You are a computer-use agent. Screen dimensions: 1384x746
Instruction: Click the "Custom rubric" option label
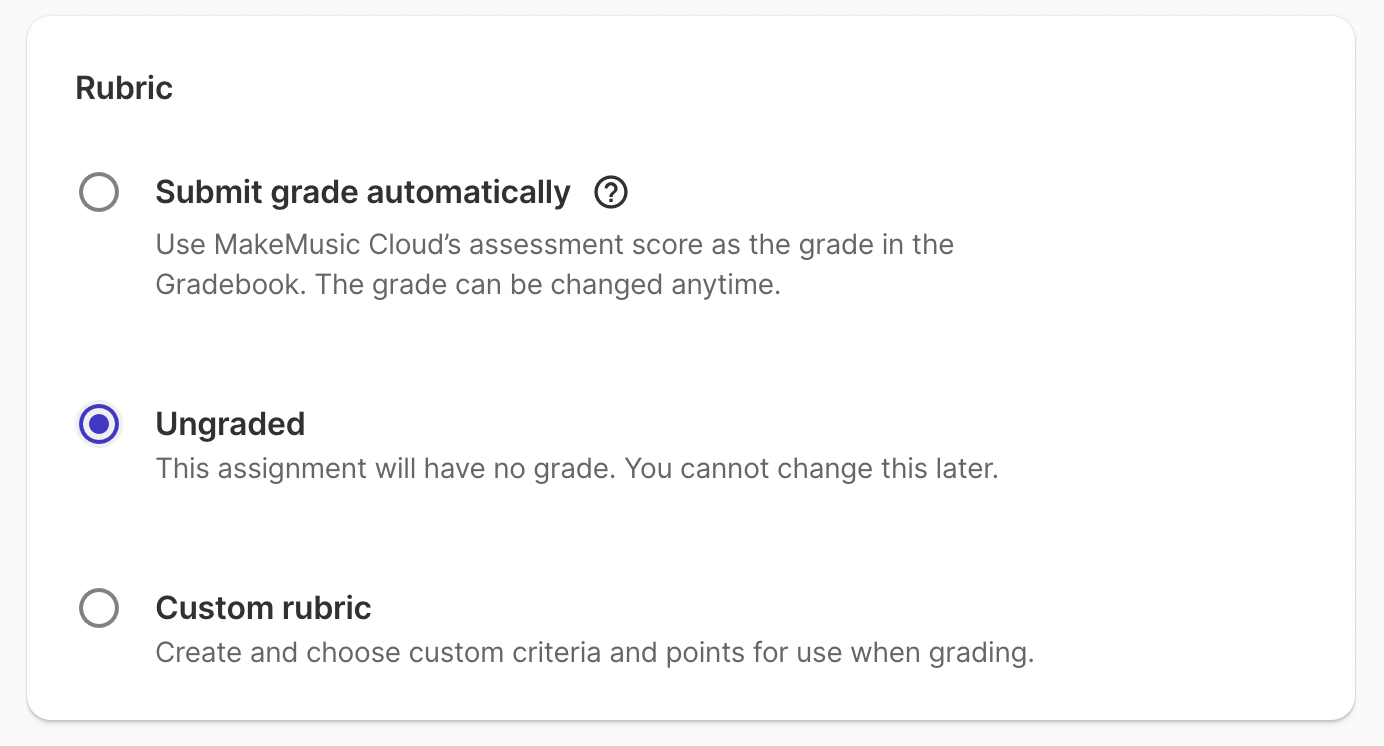[x=263, y=608]
